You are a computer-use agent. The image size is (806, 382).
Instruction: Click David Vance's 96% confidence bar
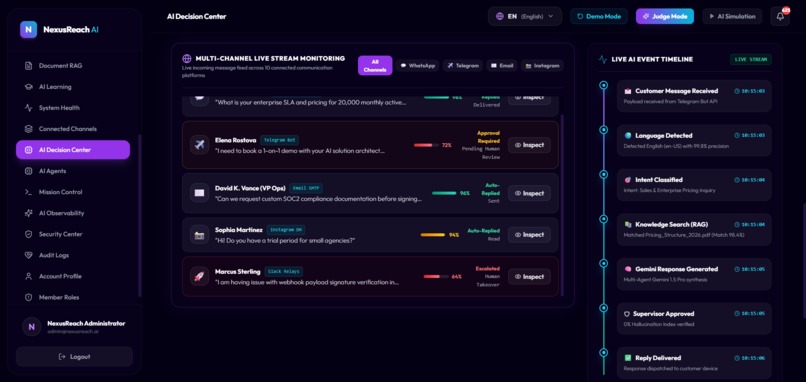click(x=444, y=193)
